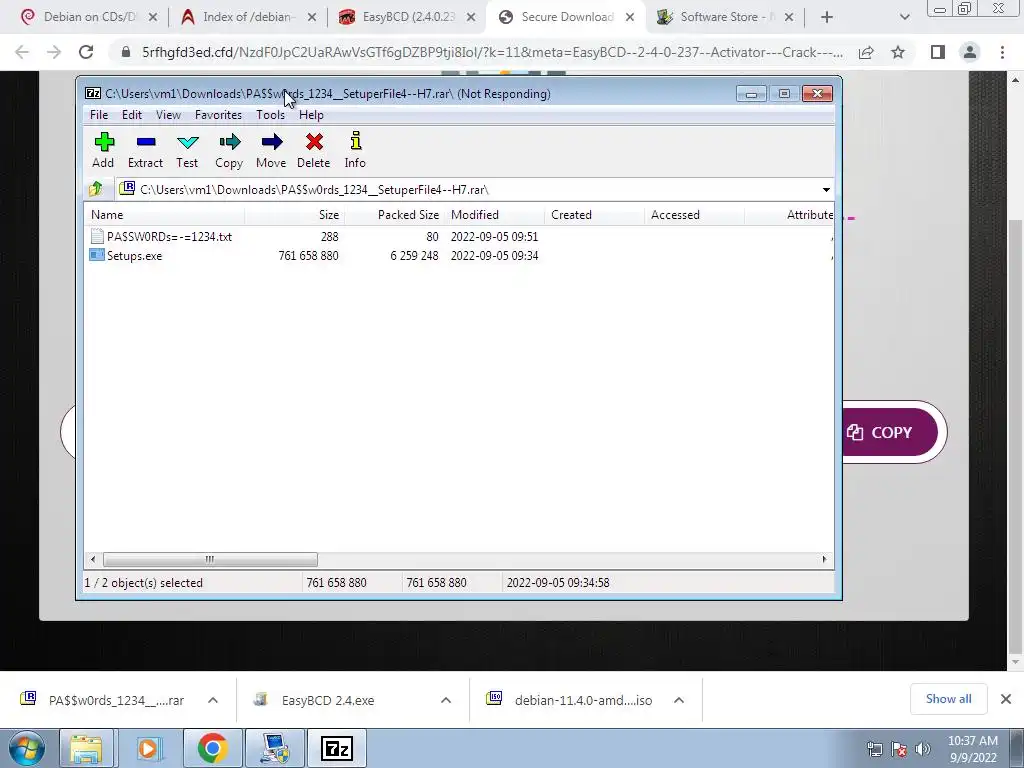Open the Help menu in 7-Zip
The height and width of the screenshot is (768, 1024).
tap(312, 115)
